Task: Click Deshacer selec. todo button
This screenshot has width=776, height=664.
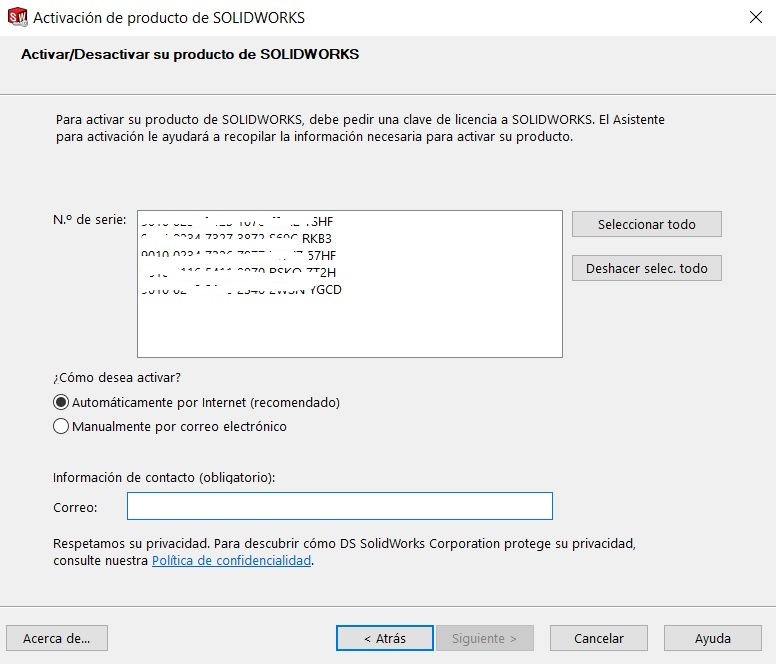Action: pos(646,268)
